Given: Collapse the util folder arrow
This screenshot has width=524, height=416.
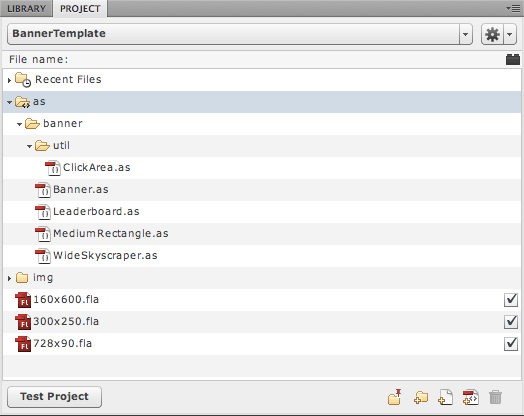Looking at the screenshot, I should pos(29,146).
